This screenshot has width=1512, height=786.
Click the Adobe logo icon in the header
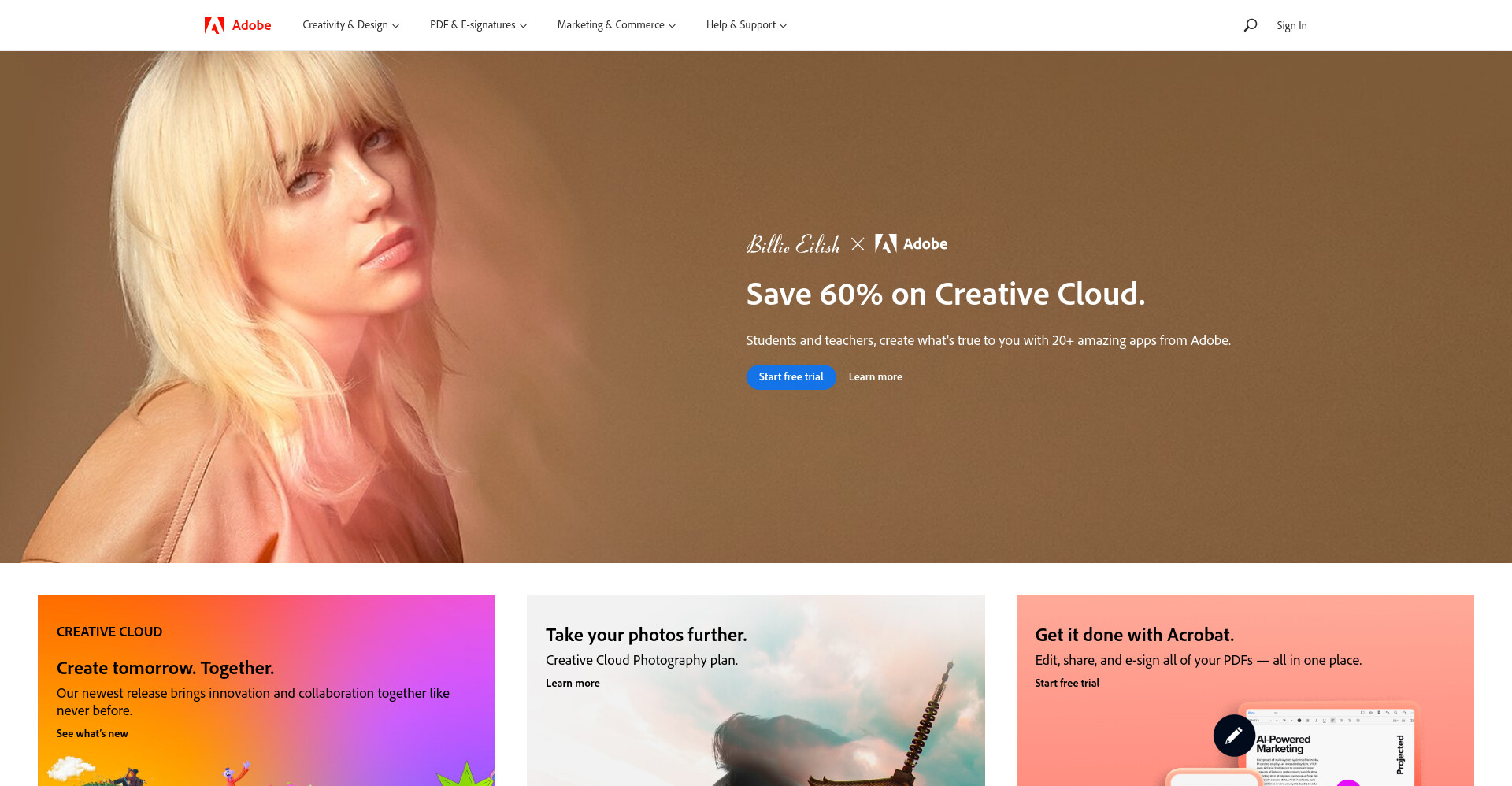(214, 25)
